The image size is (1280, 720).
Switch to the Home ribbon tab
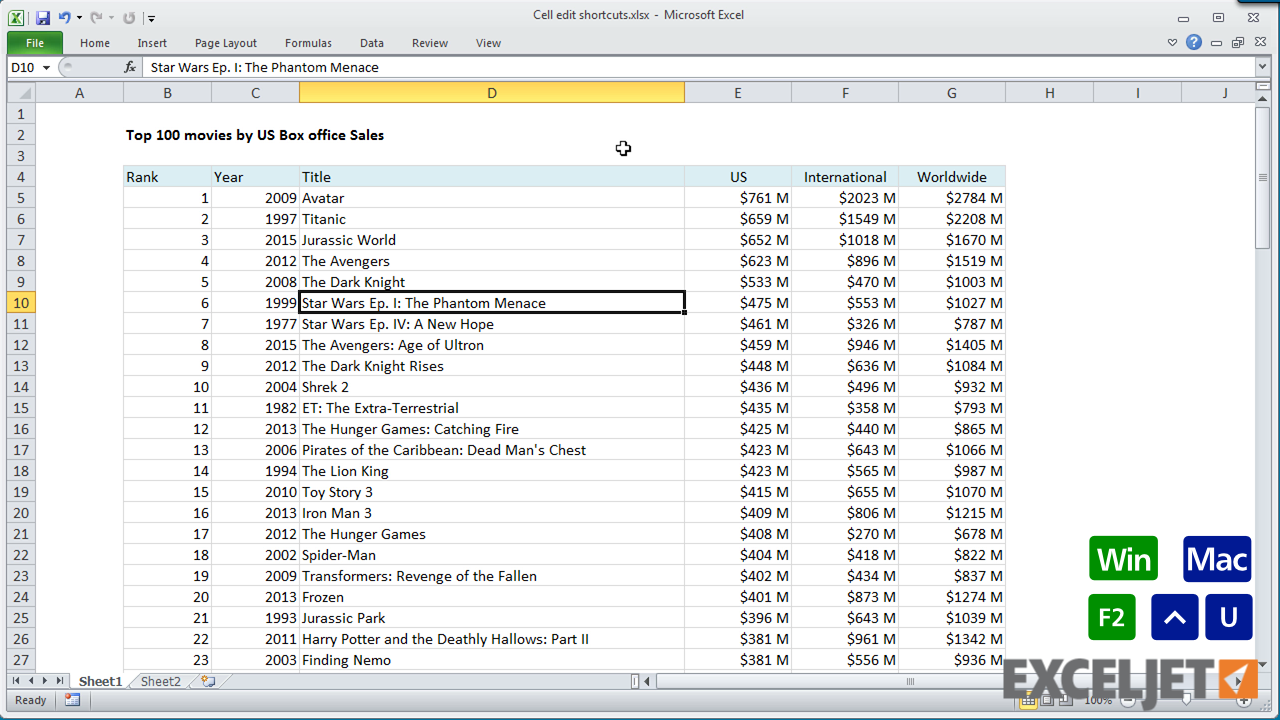95,43
